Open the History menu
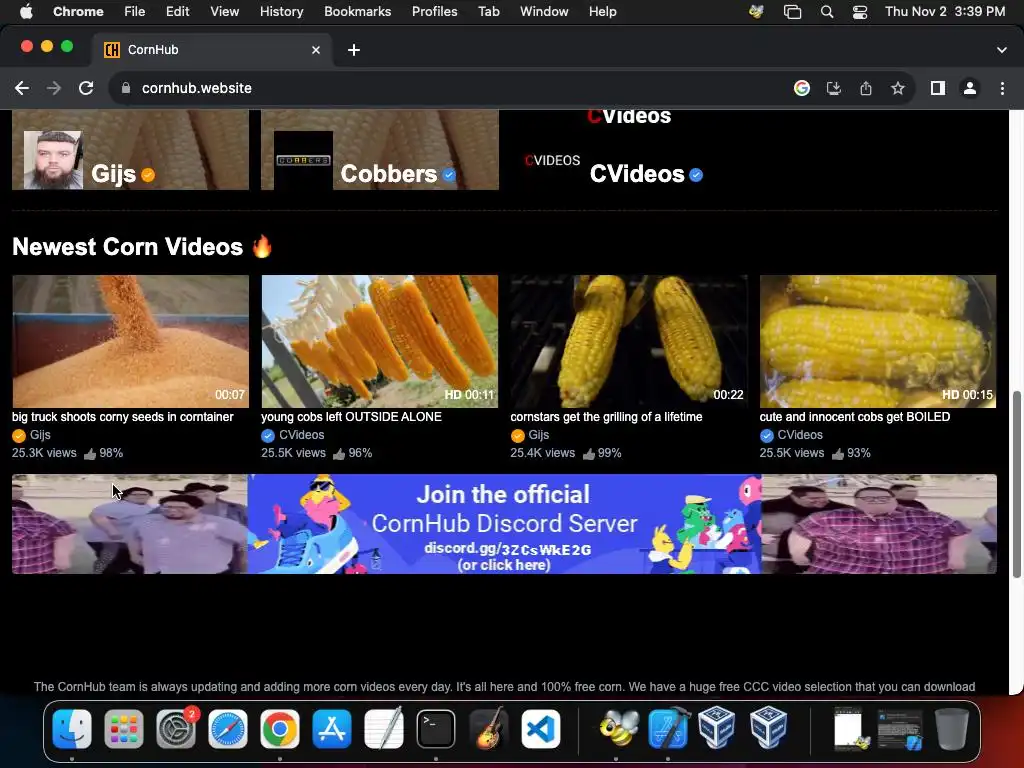Viewport: 1024px width, 768px height. 281,12
